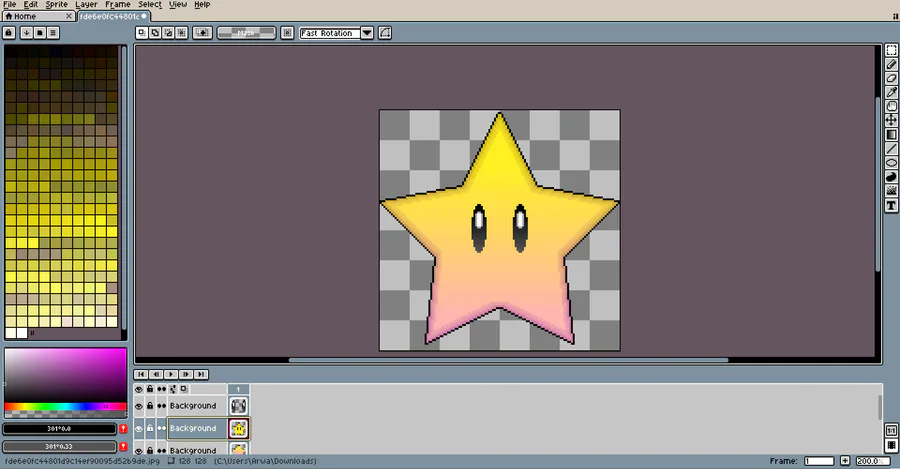The width and height of the screenshot is (900, 469).
Task: Click the rainbow hue slider
Action: point(65,406)
